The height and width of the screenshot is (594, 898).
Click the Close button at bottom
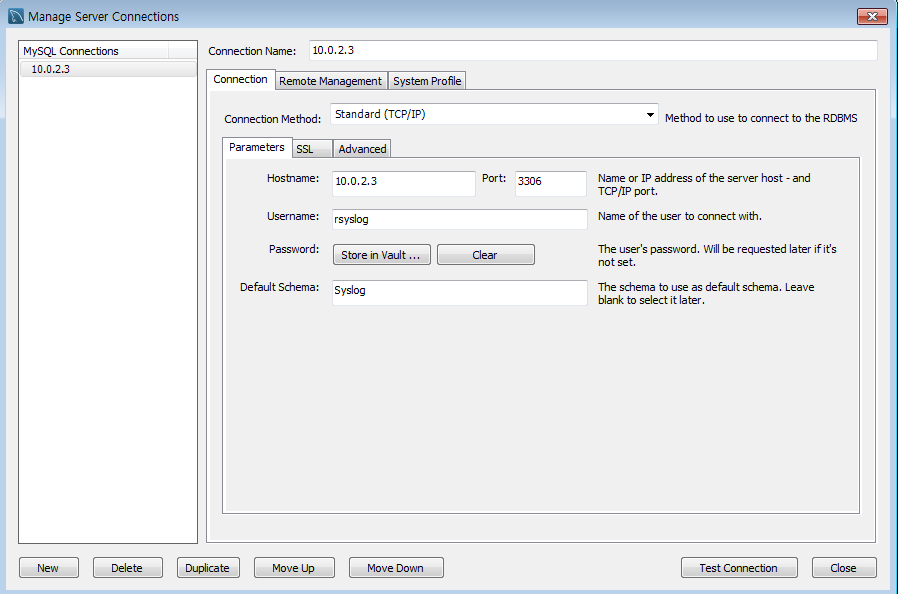tap(844, 568)
